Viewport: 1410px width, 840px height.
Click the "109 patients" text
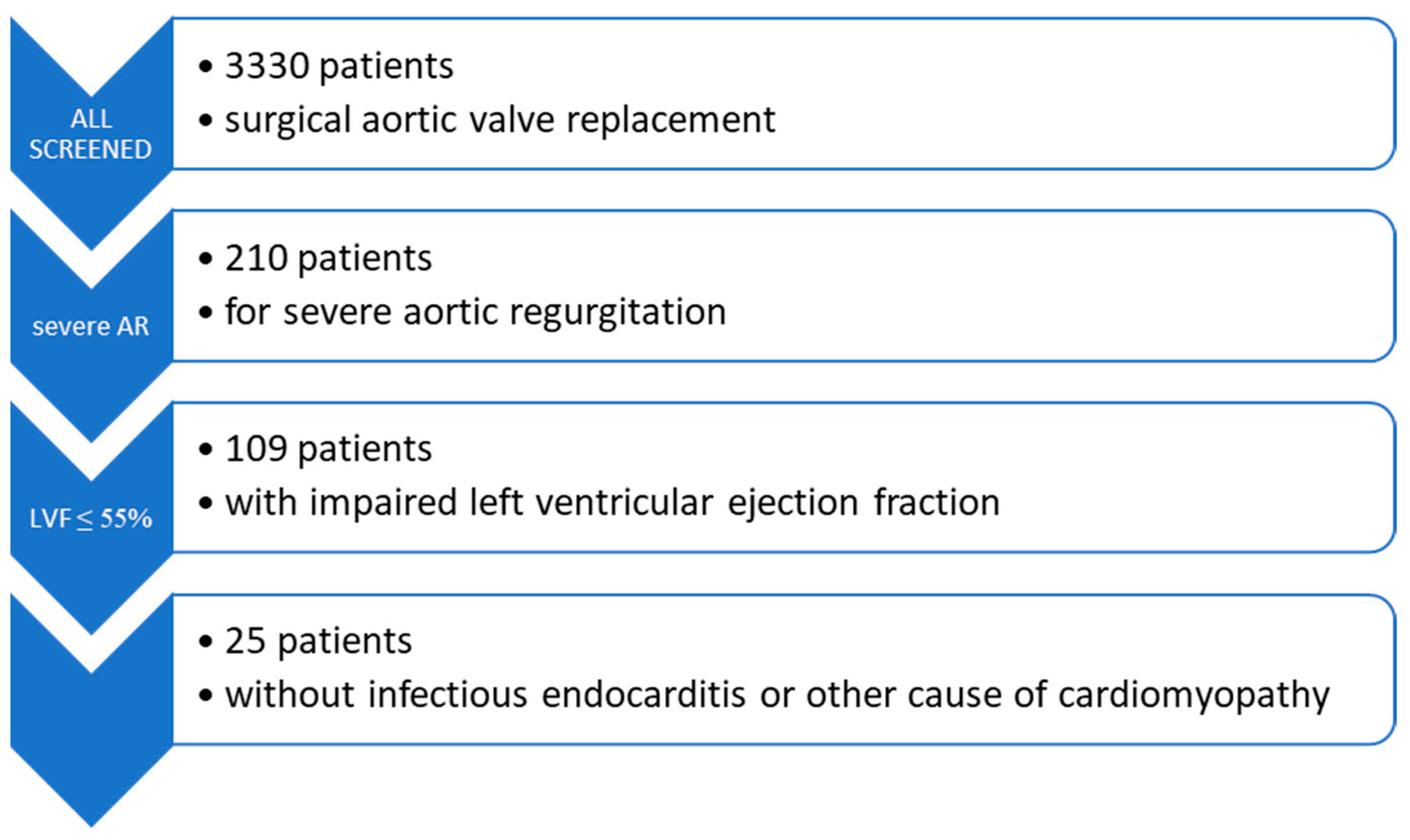pos(328,449)
